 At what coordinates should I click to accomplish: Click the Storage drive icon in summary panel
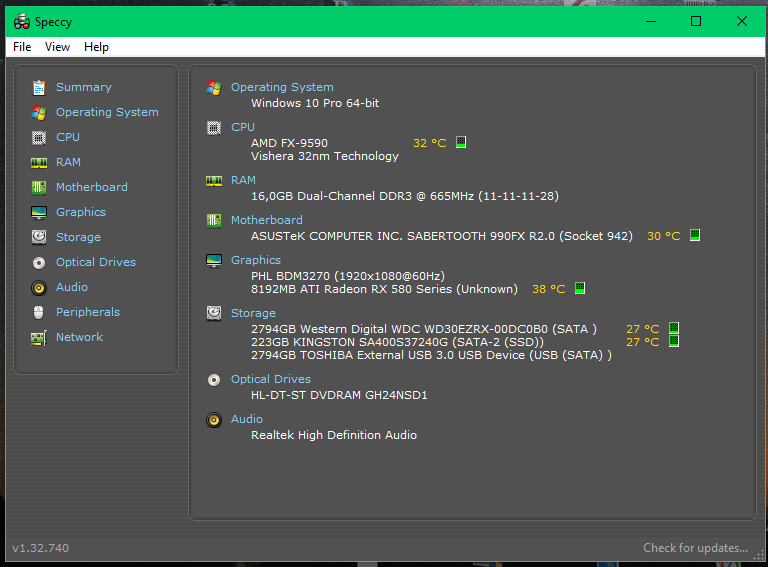(214, 313)
